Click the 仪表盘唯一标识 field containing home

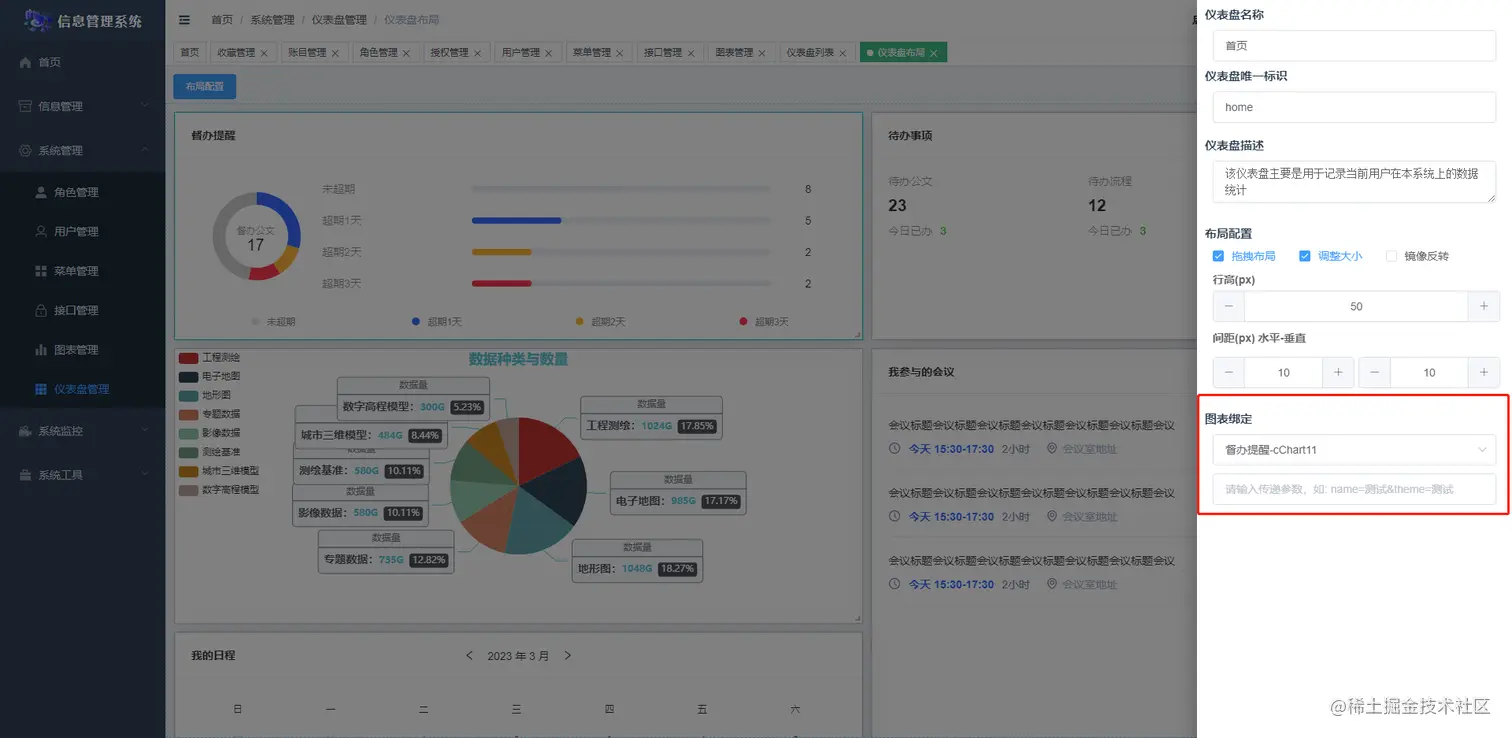pos(1354,107)
